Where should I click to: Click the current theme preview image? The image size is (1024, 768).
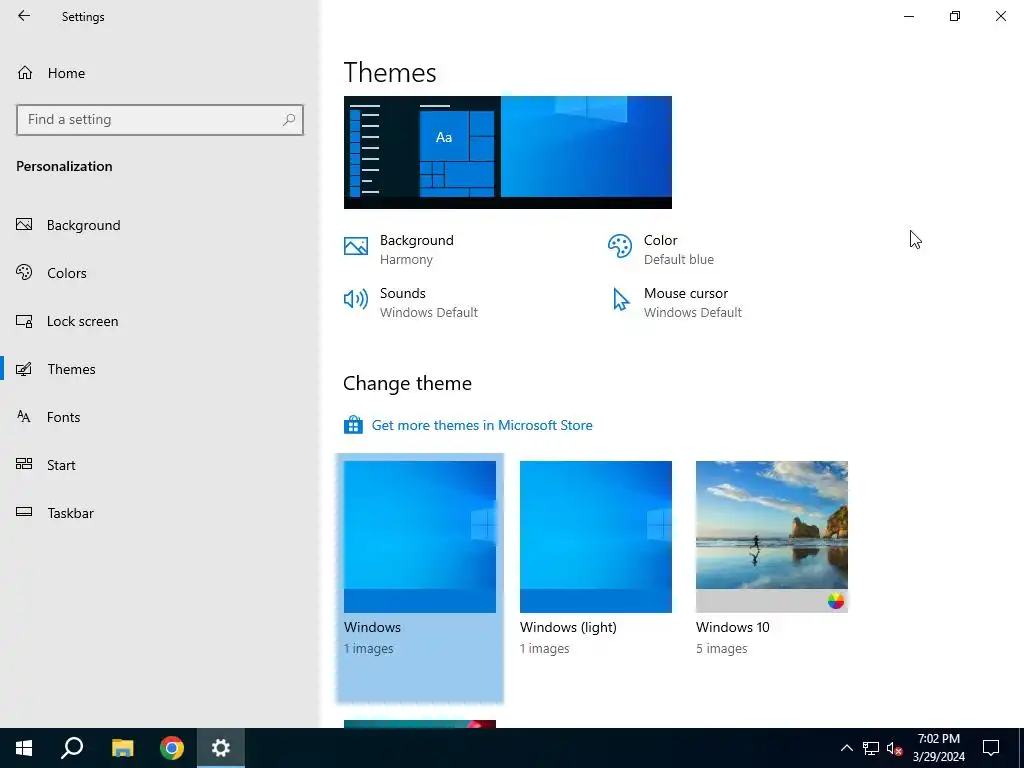pos(507,152)
